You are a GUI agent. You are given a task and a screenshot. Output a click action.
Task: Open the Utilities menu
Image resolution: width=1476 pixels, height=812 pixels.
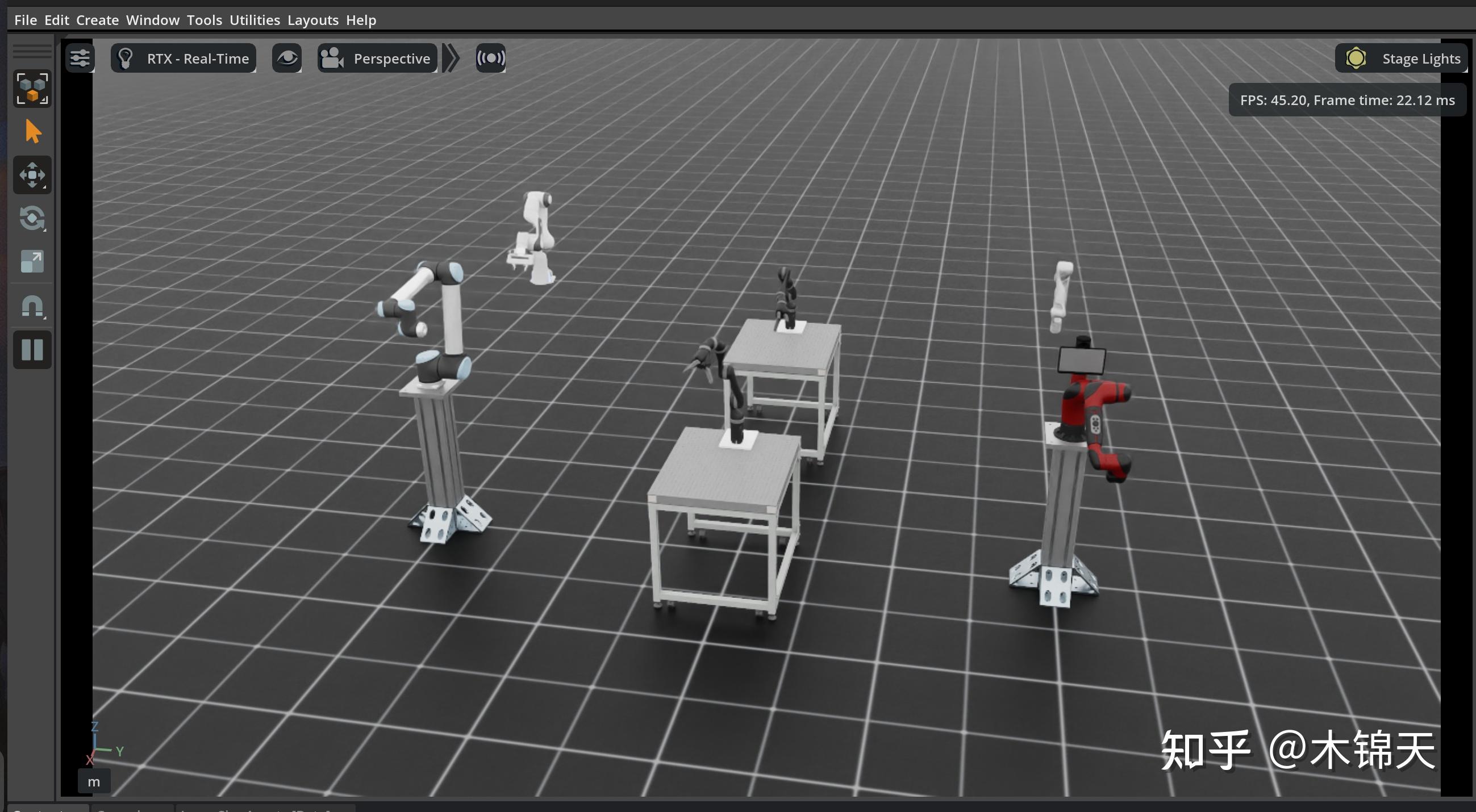(255, 19)
